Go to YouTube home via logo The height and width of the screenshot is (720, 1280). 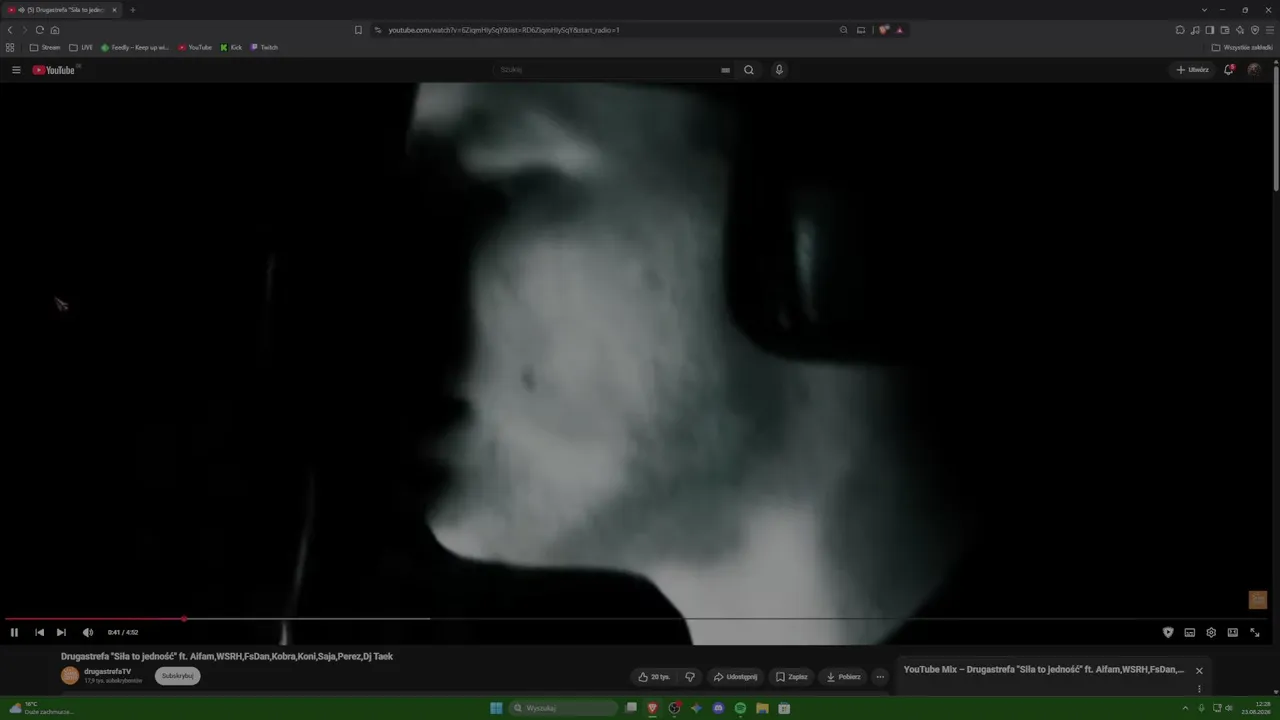click(x=55, y=70)
